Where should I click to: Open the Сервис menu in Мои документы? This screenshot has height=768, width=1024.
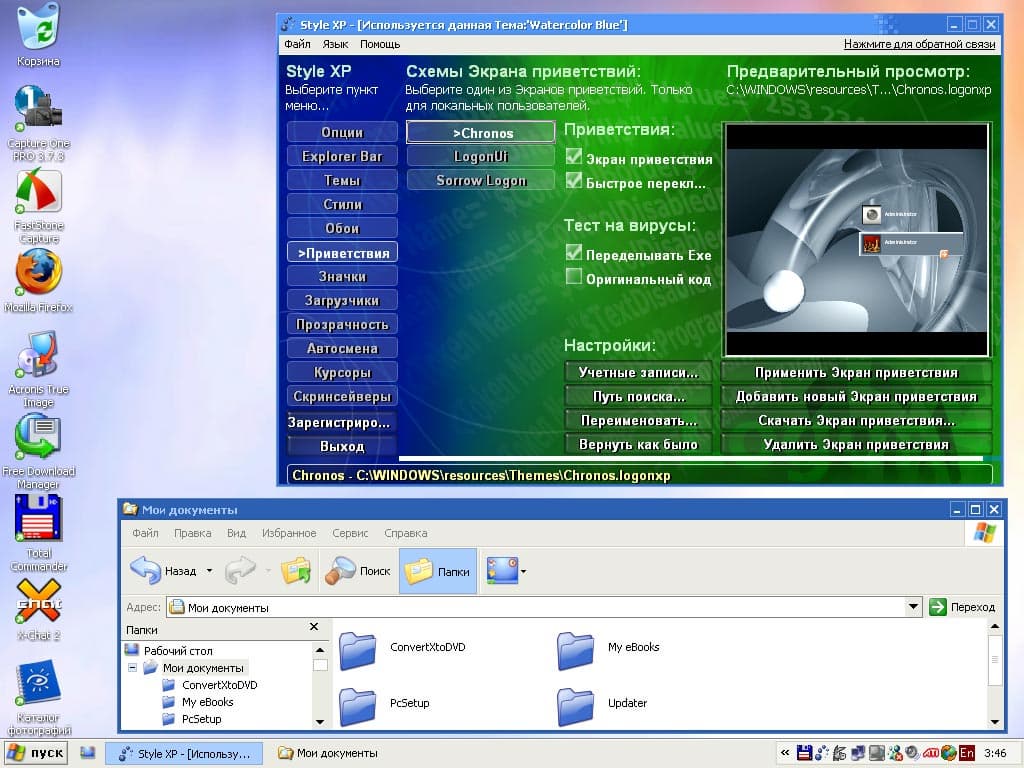(x=350, y=533)
